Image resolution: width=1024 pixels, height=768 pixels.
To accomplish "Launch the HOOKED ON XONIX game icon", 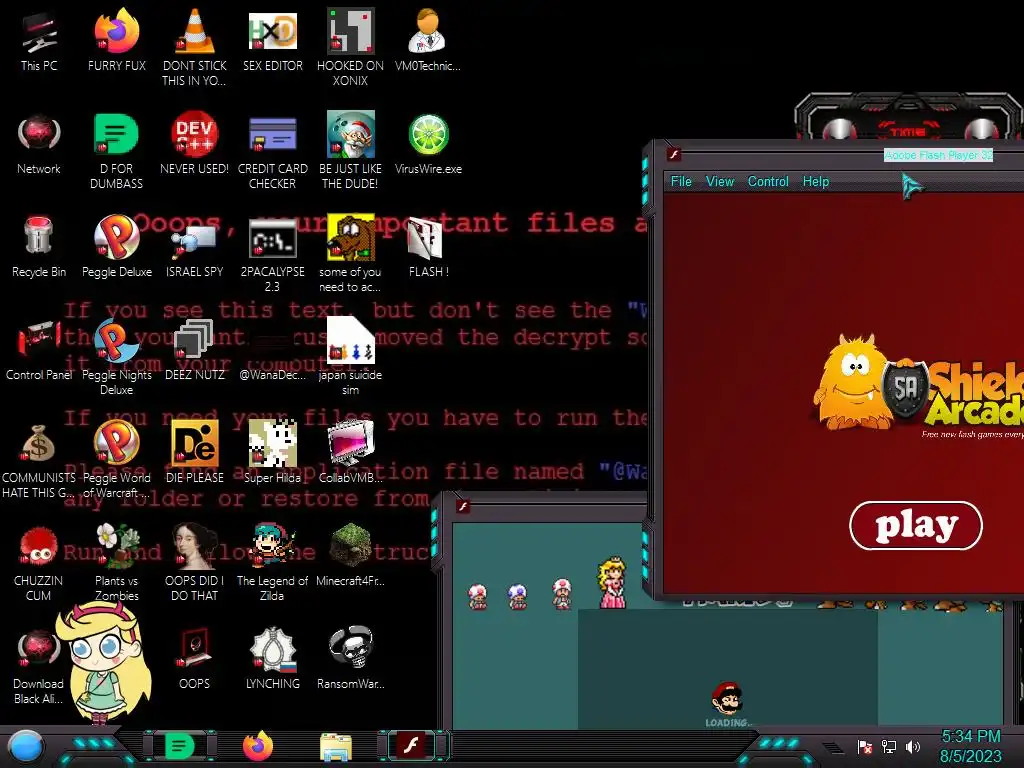I will [350, 31].
